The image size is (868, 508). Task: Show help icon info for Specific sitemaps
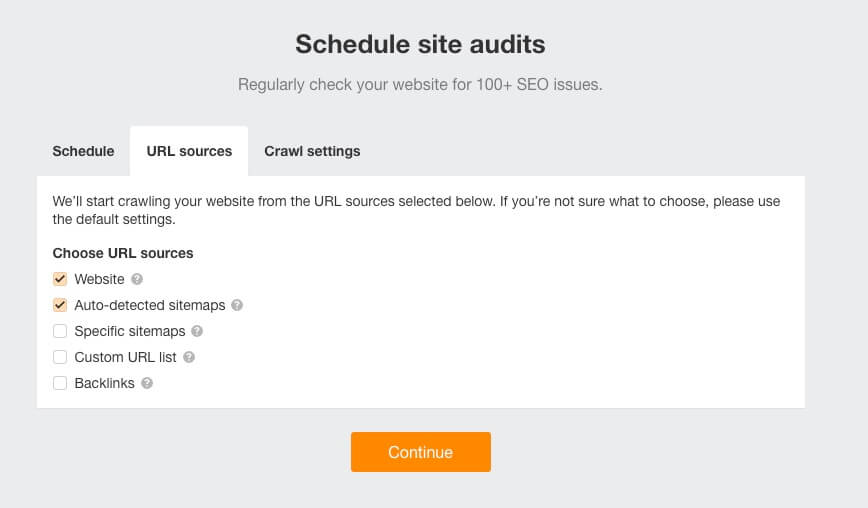197,331
